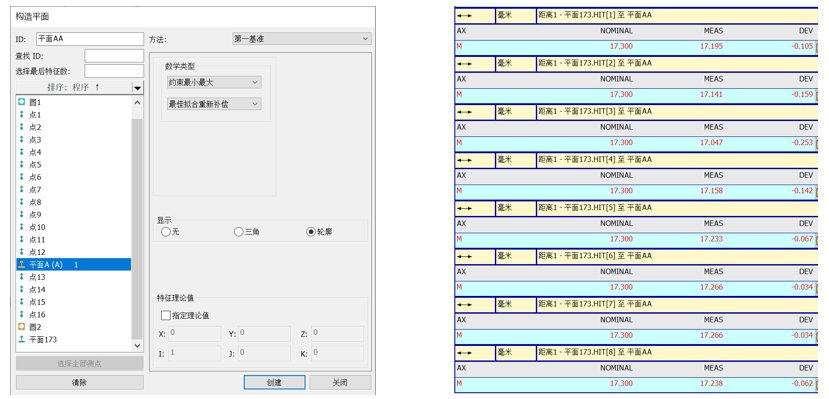Select the 平面173 plane icon in list

pyautogui.click(x=22, y=340)
